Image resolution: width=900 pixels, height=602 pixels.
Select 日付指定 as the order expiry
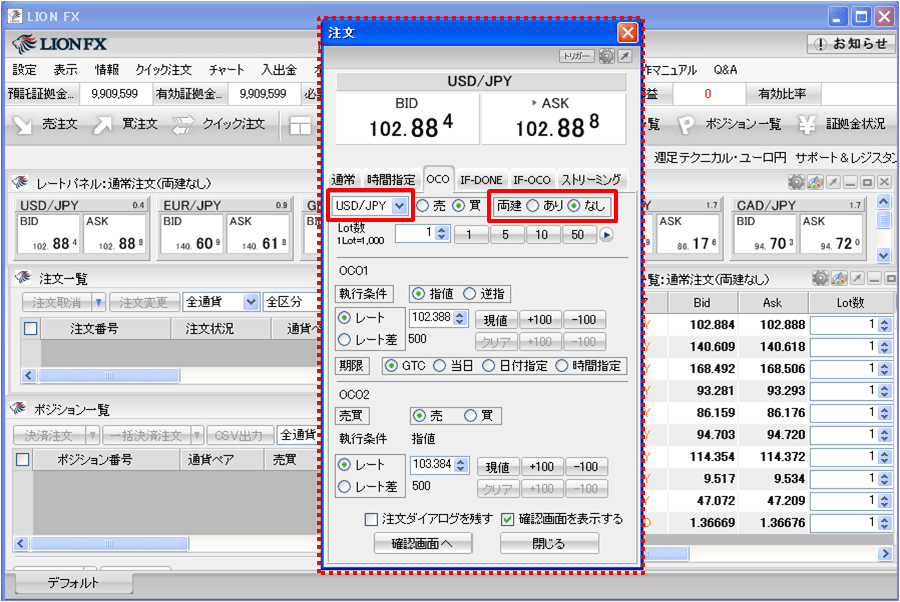click(488, 366)
